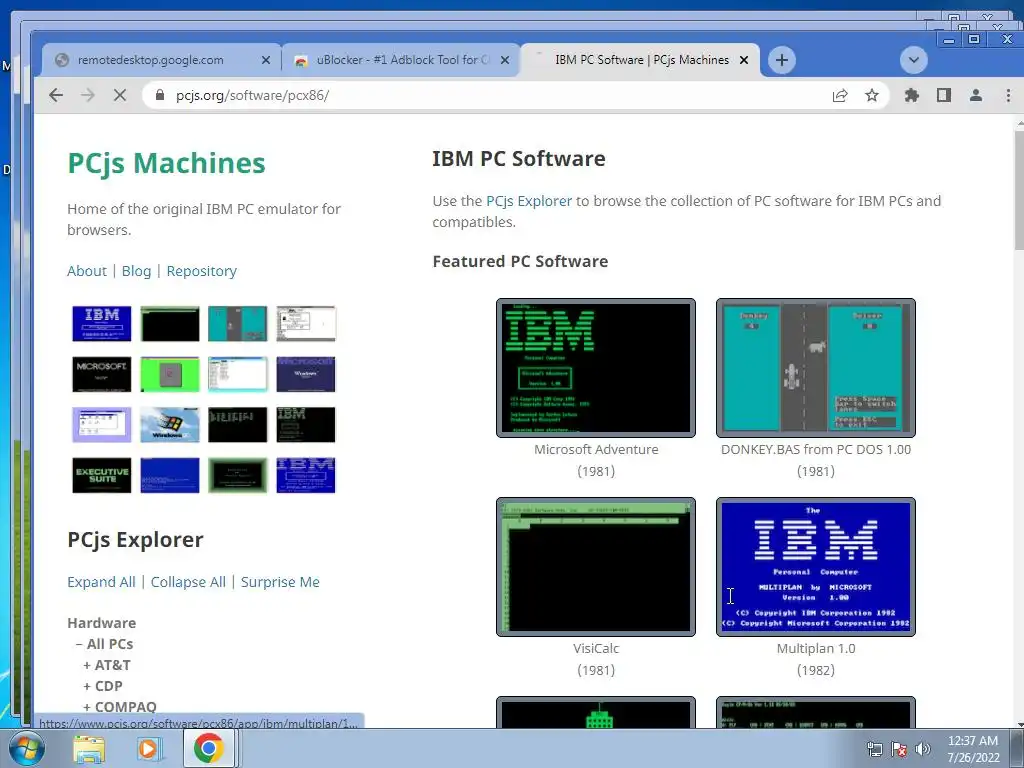Open the taskbar clock and date

[x=973, y=749]
